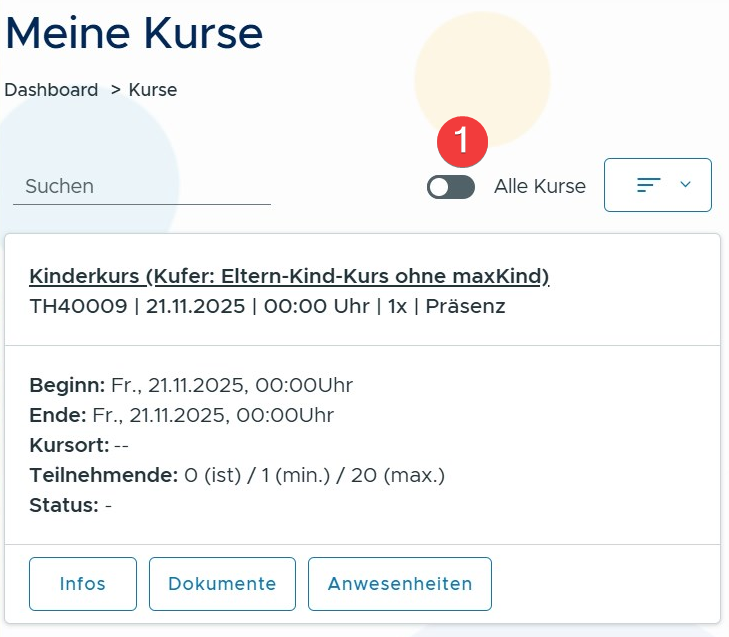Select the TH40009 course details line
Image resolution: width=729 pixels, height=637 pixels.
coord(267,306)
